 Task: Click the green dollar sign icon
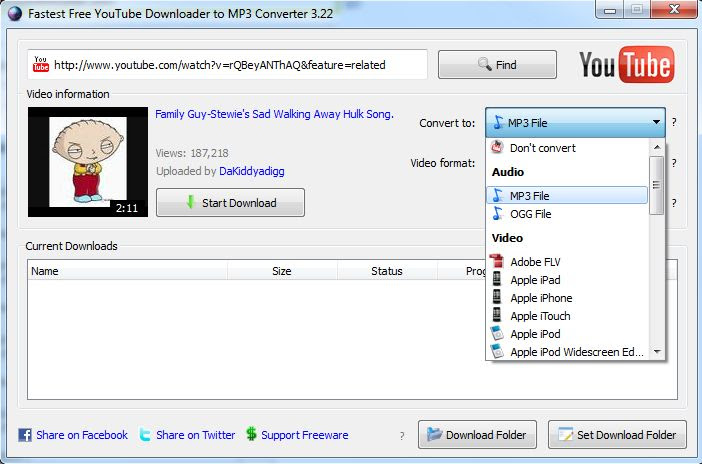pyautogui.click(x=251, y=434)
